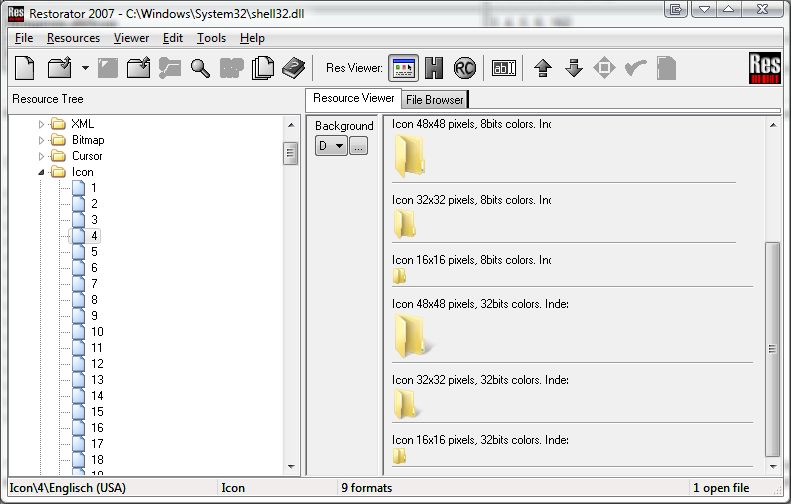Click the Open file folder icon
This screenshot has height=504, width=791.
[60, 68]
